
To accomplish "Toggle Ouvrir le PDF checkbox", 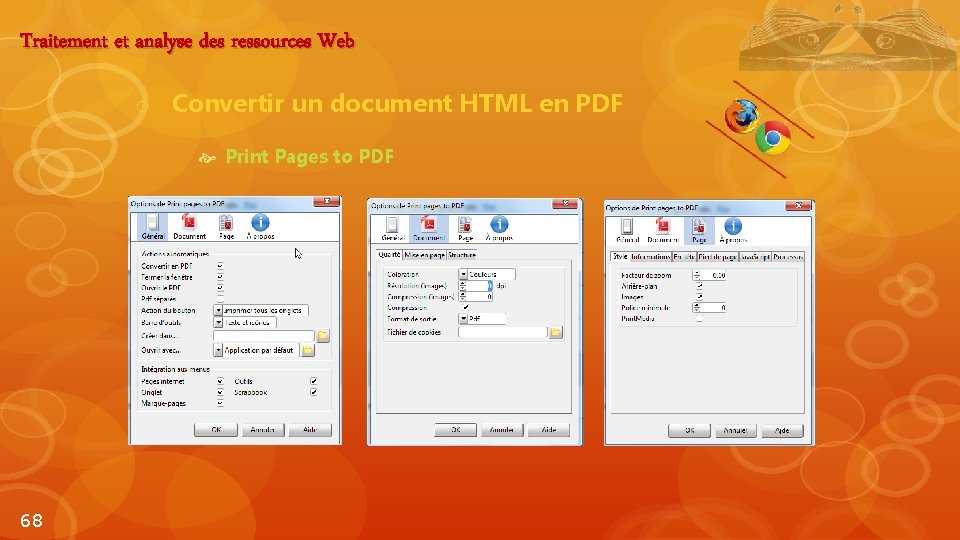I will click(220, 288).
